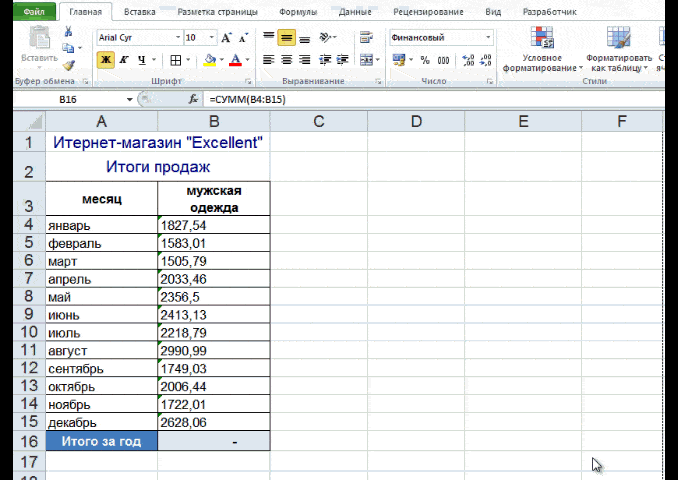Select row 16 header
Image resolution: width=678 pixels, height=480 pixels.
pos(29,441)
